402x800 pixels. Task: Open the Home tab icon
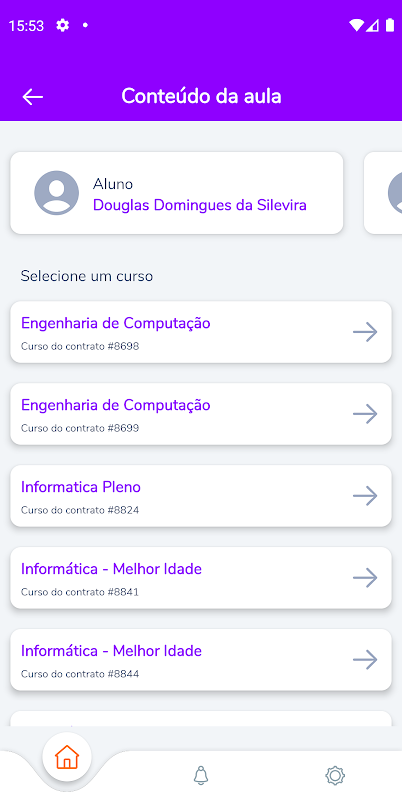[67, 757]
